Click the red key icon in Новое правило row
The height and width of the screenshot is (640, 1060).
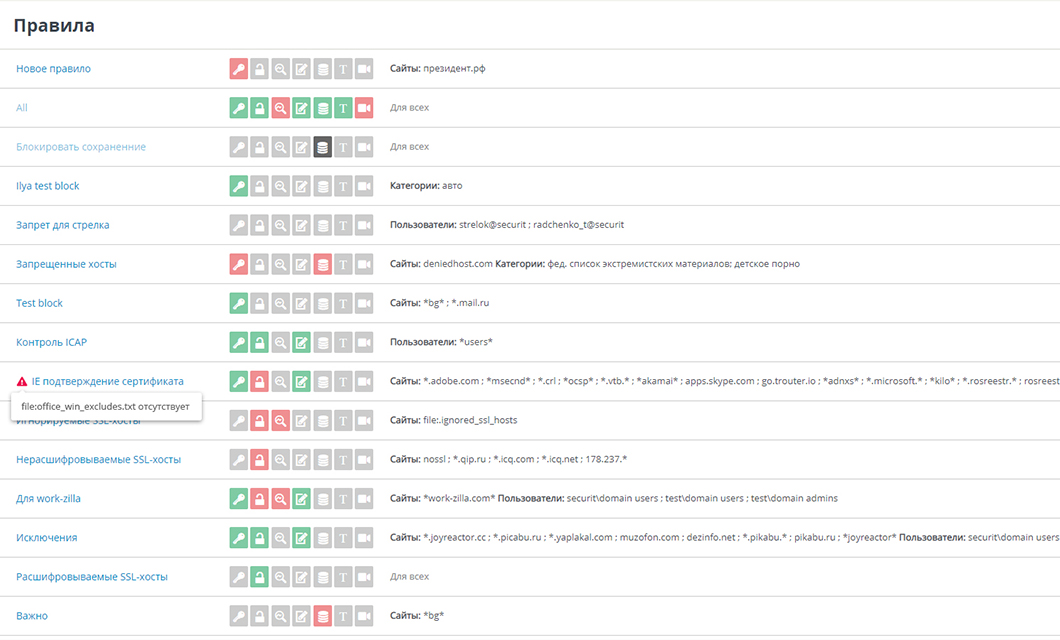(239, 69)
